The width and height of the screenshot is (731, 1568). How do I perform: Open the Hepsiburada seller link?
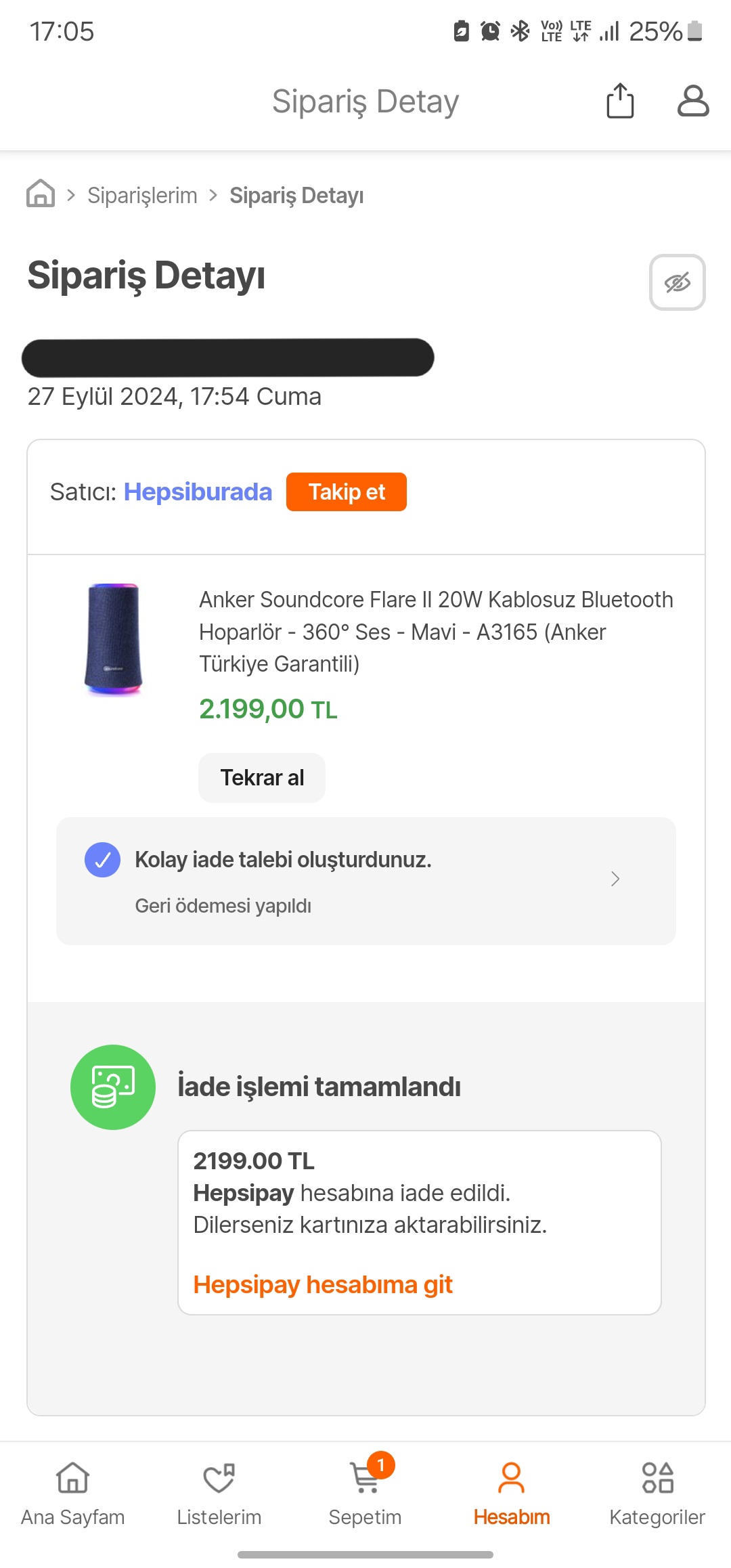pos(198,492)
